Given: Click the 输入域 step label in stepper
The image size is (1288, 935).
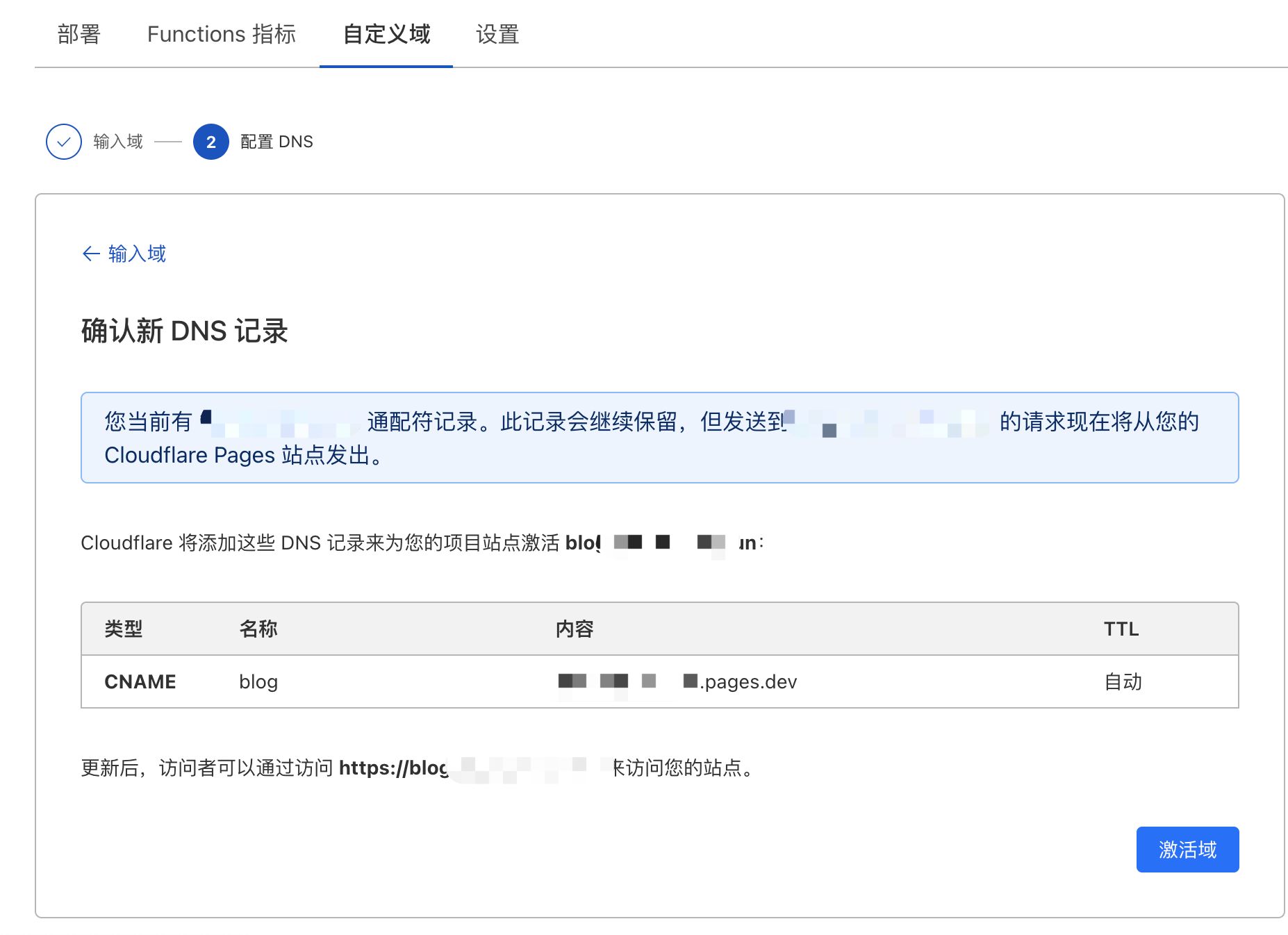Looking at the screenshot, I should pyautogui.click(x=118, y=142).
